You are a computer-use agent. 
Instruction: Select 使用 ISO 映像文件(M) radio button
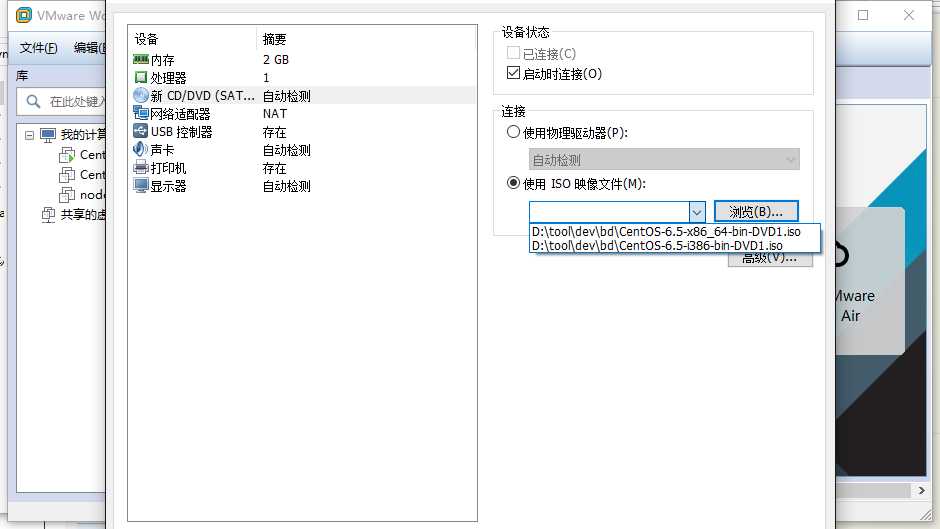(513, 182)
